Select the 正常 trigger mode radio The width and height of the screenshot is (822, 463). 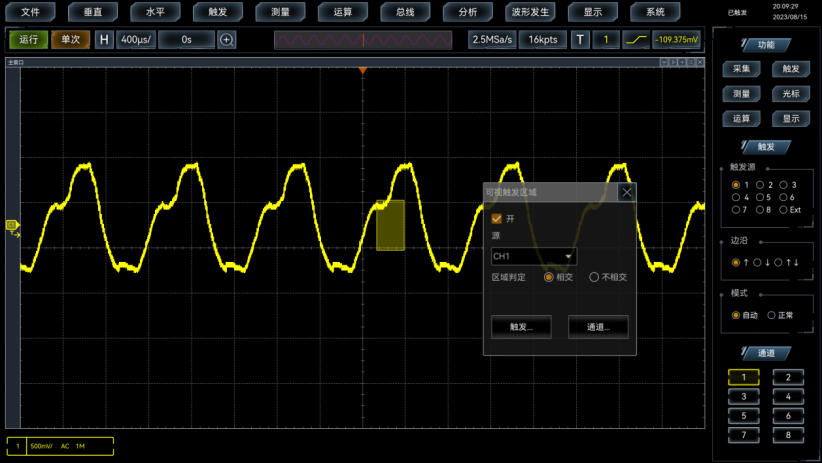[x=772, y=315]
